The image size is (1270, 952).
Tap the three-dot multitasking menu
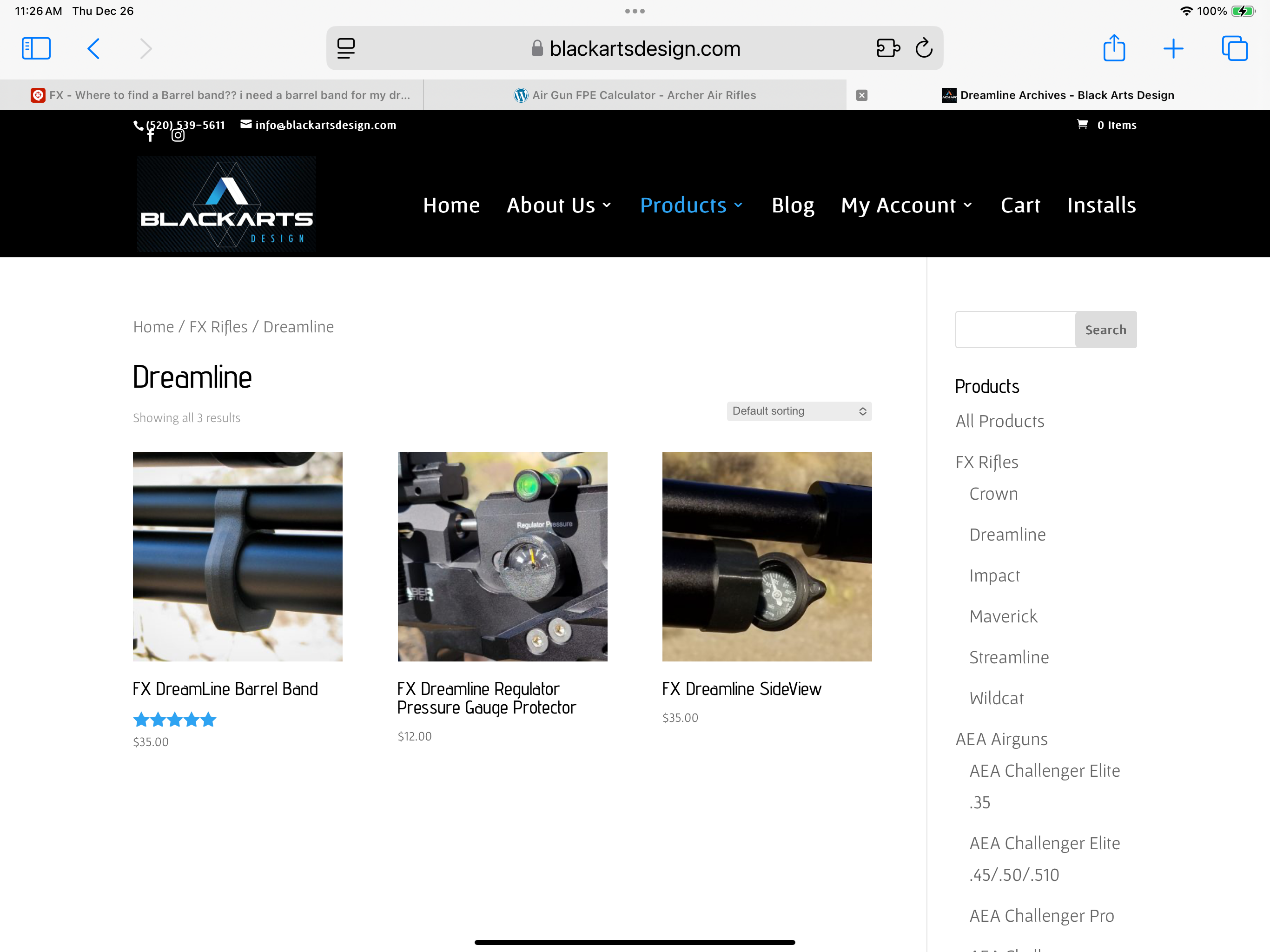(635, 11)
